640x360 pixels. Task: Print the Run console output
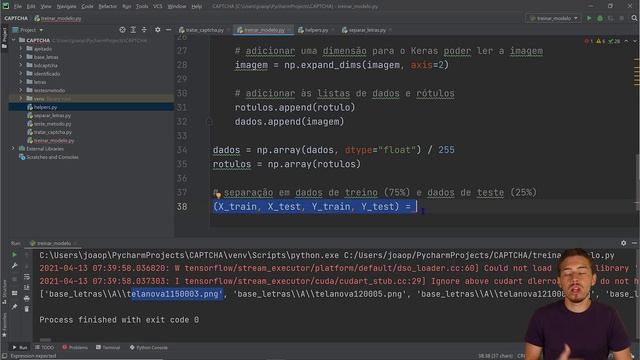point(27,299)
